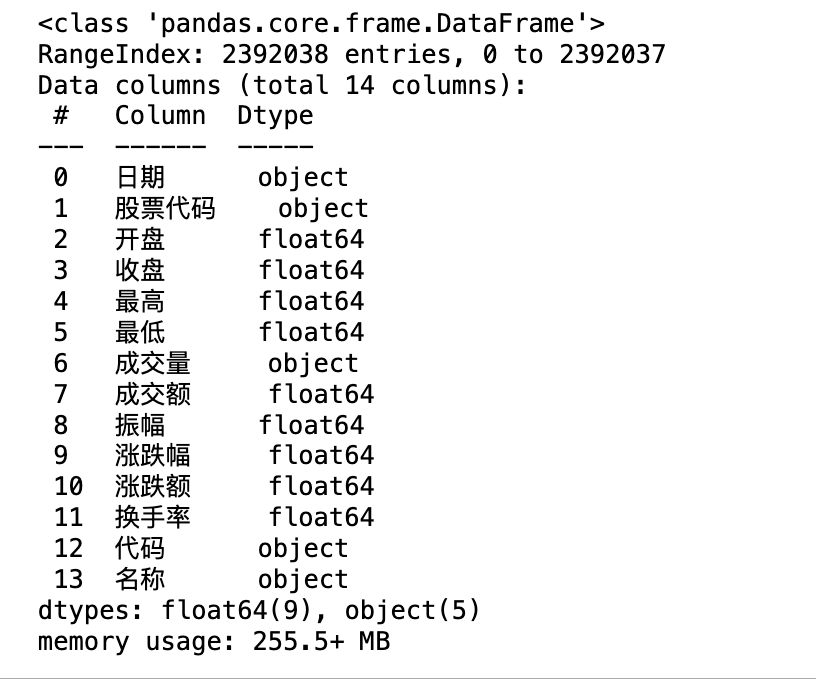This screenshot has width=816, height=680.
Task: Click the memory usage line
Action: [214, 641]
